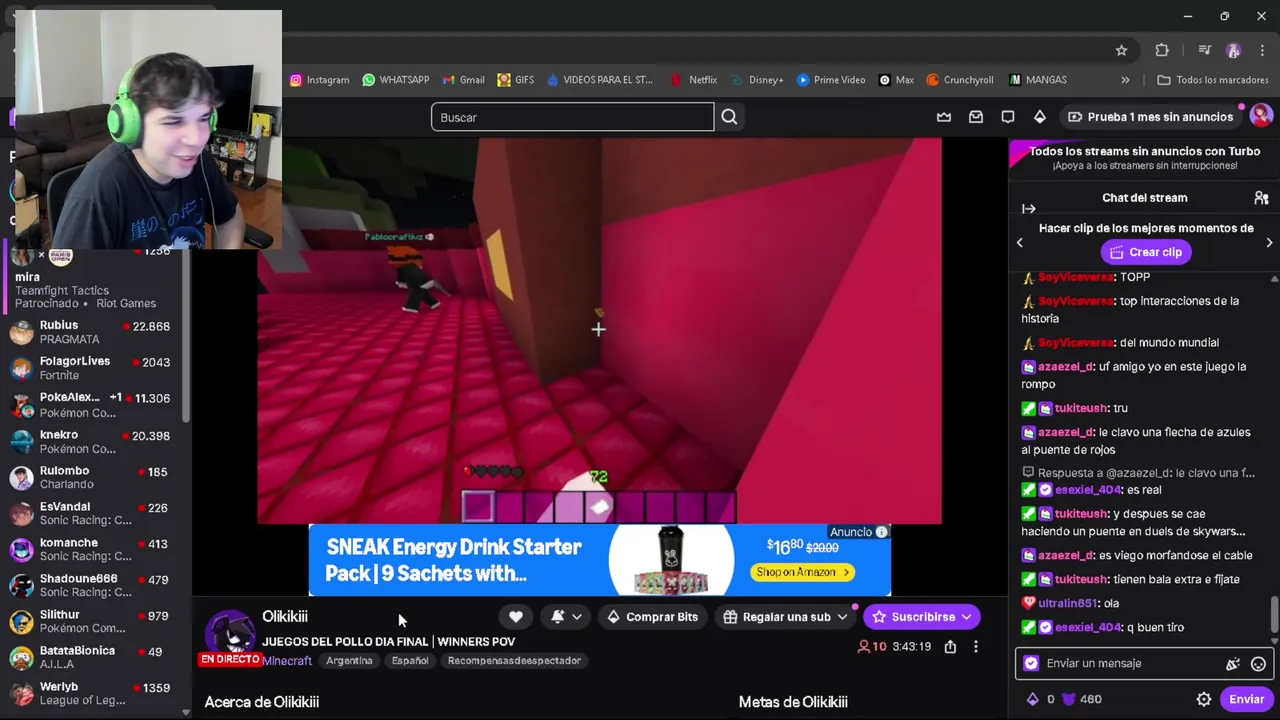Expand Suscribirse dropdown arrow
1280x720 pixels.
969,617
